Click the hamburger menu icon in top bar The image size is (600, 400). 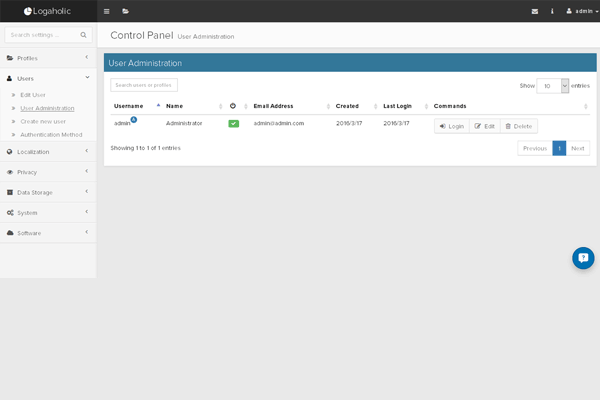[x=107, y=11]
